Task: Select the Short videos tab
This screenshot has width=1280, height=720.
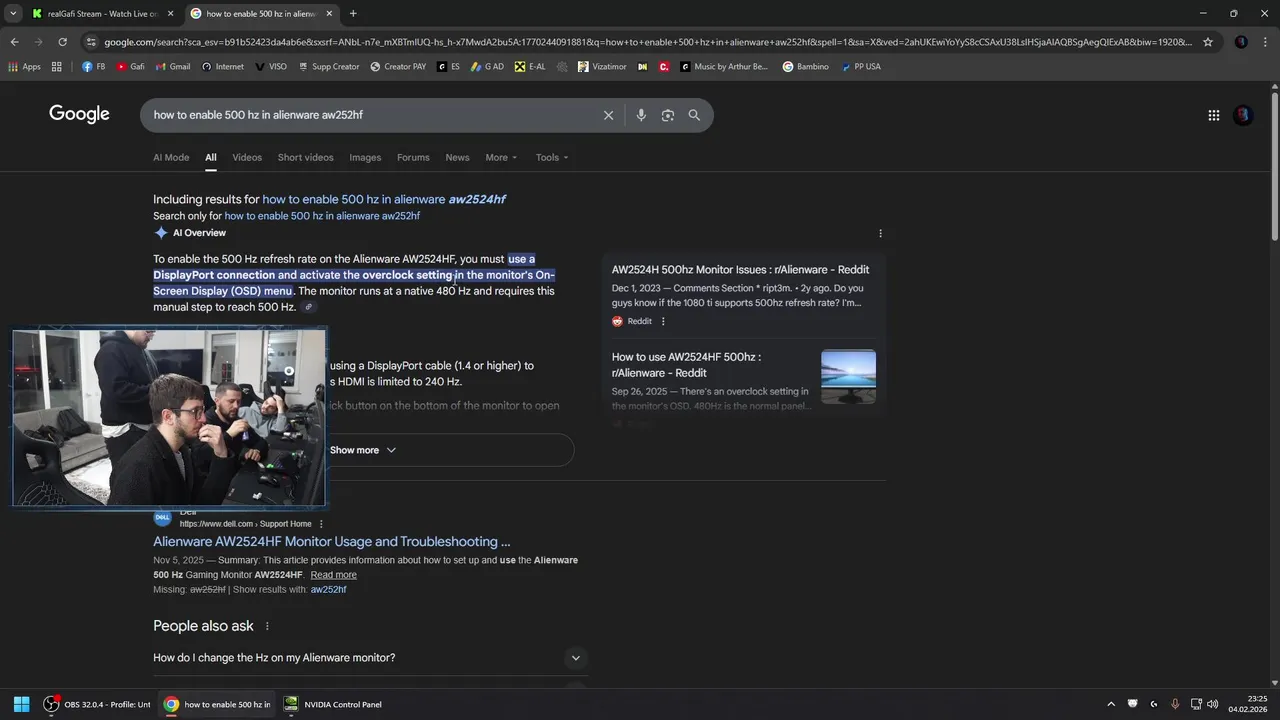Action: pyautogui.click(x=305, y=157)
